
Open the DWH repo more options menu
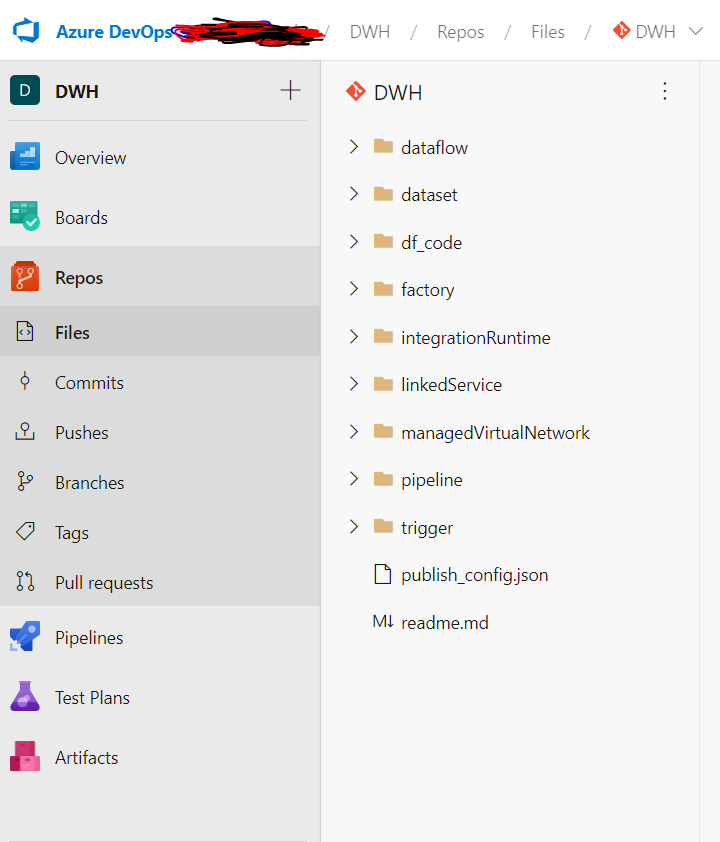pos(665,91)
